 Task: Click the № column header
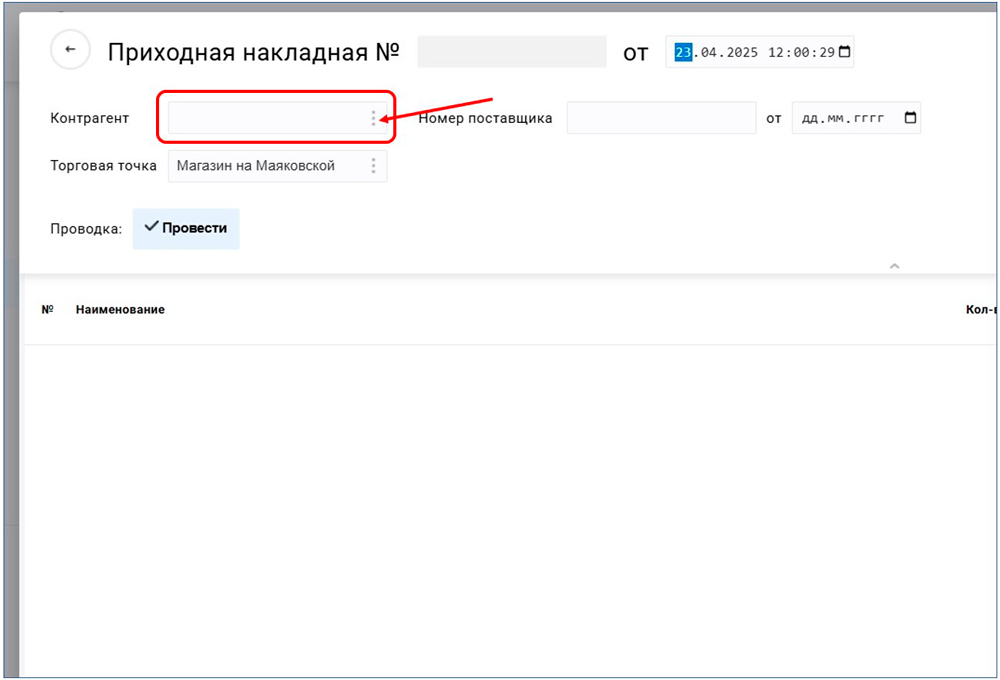pyautogui.click(x=47, y=310)
